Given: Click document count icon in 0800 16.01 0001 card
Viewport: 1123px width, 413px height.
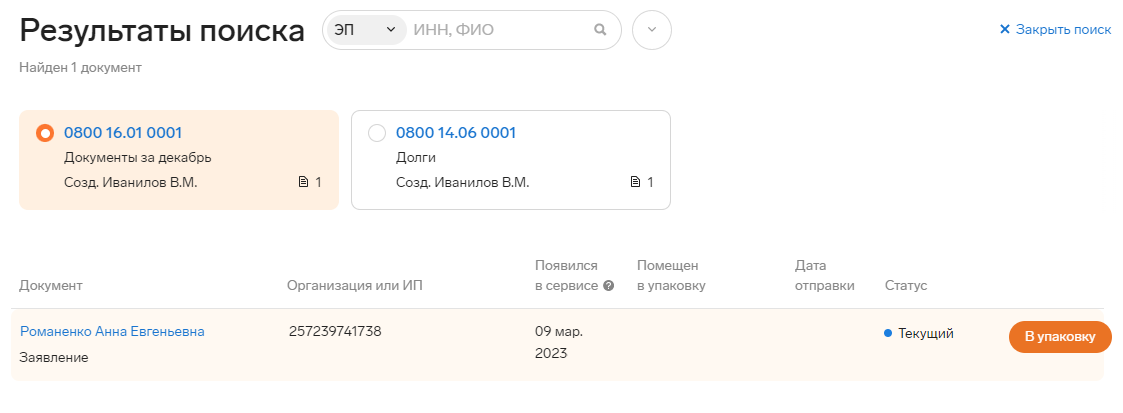Looking at the screenshot, I should tap(303, 183).
